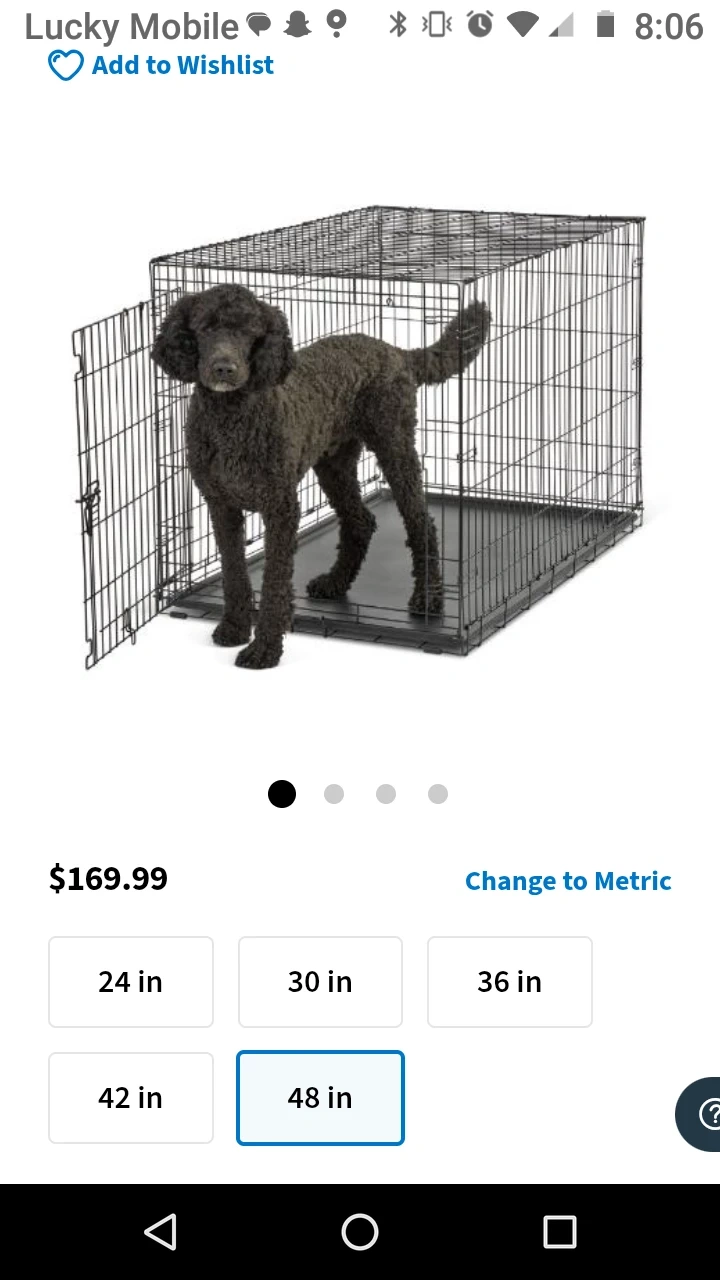Viewport: 720px width, 1280px height.
Task: Select the 24 in size option
Action: [131, 982]
